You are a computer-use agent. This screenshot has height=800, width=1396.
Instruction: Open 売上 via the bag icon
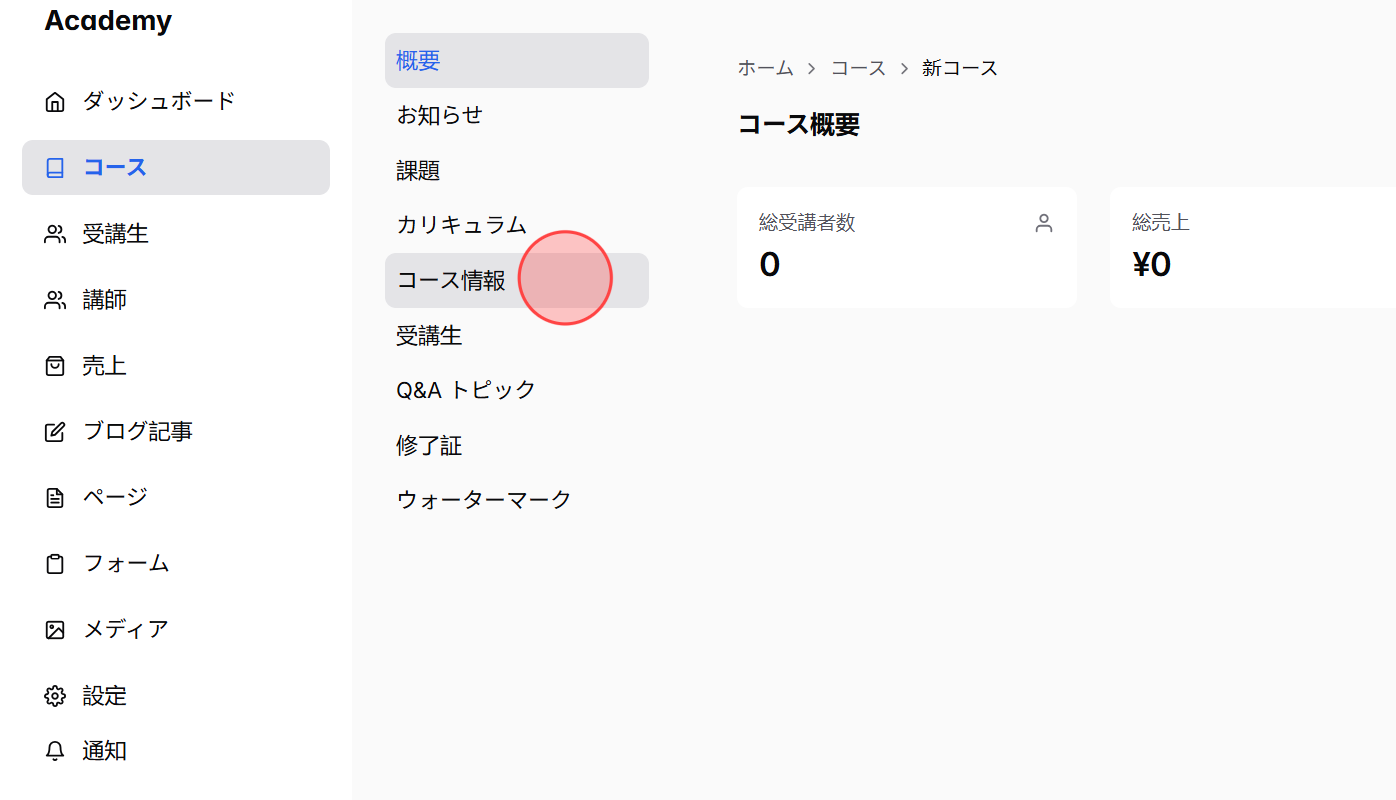click(55, 365)
